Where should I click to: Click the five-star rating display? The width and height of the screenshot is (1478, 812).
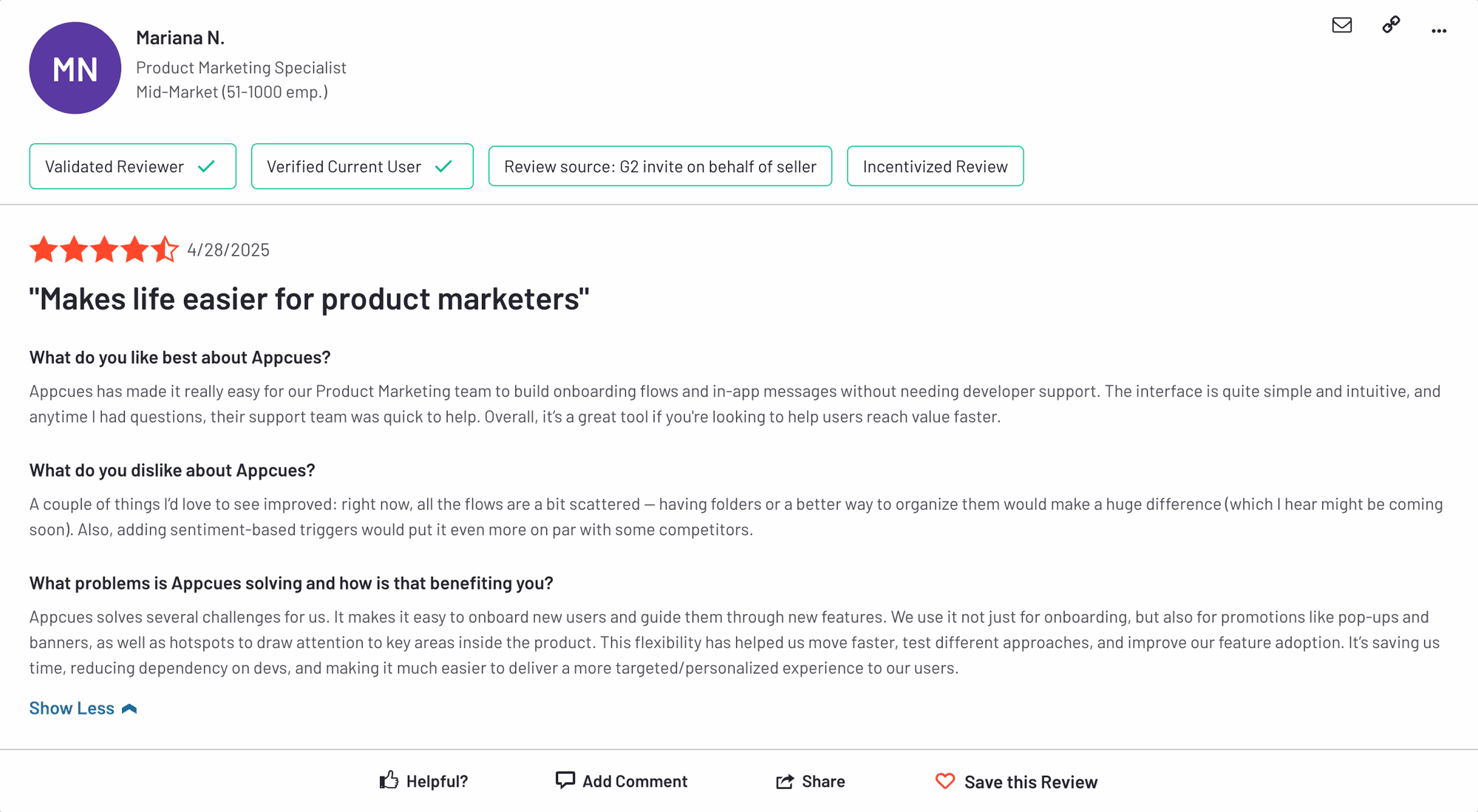103,250
